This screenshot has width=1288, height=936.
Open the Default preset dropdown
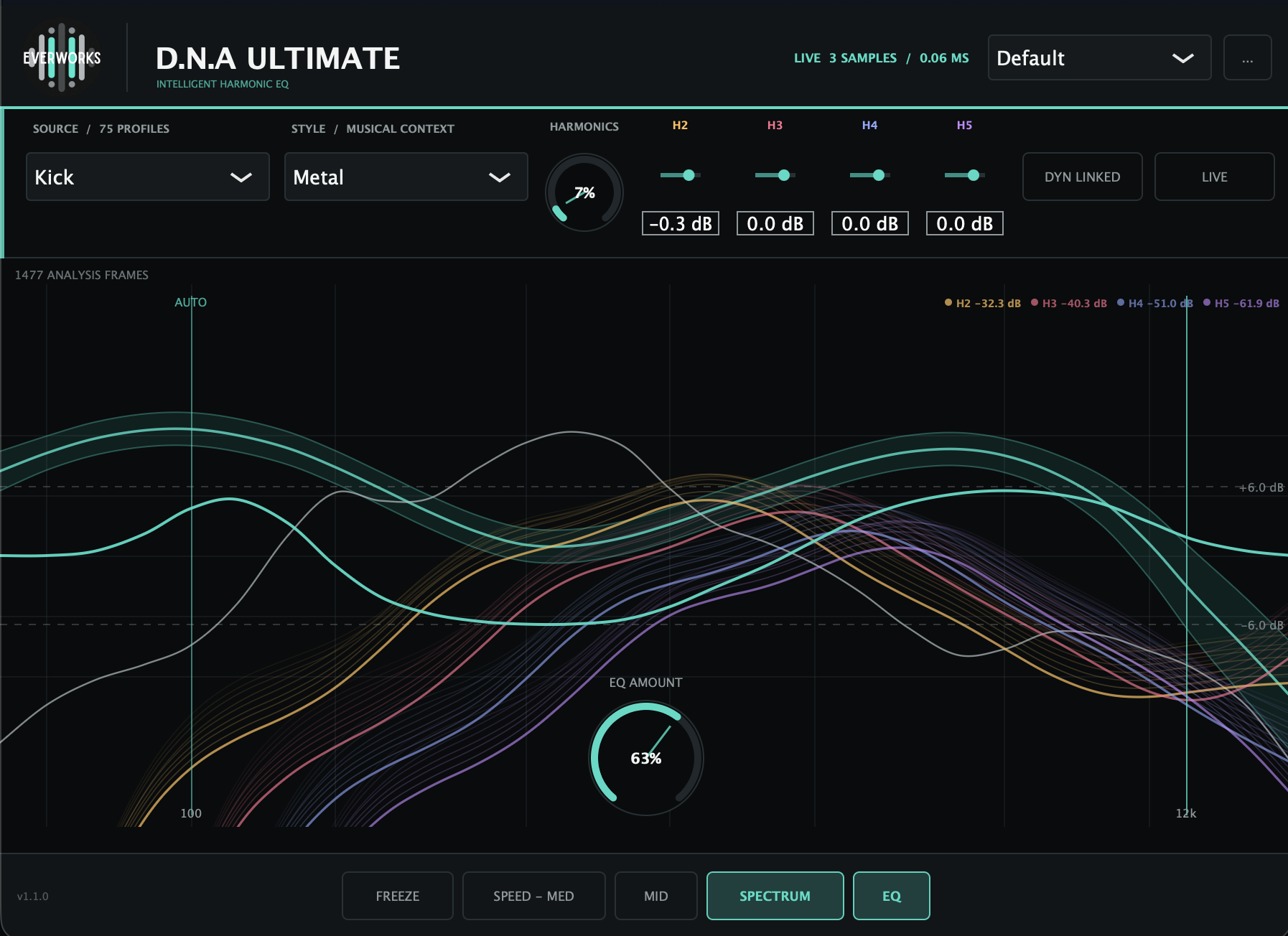point(1099,57)
